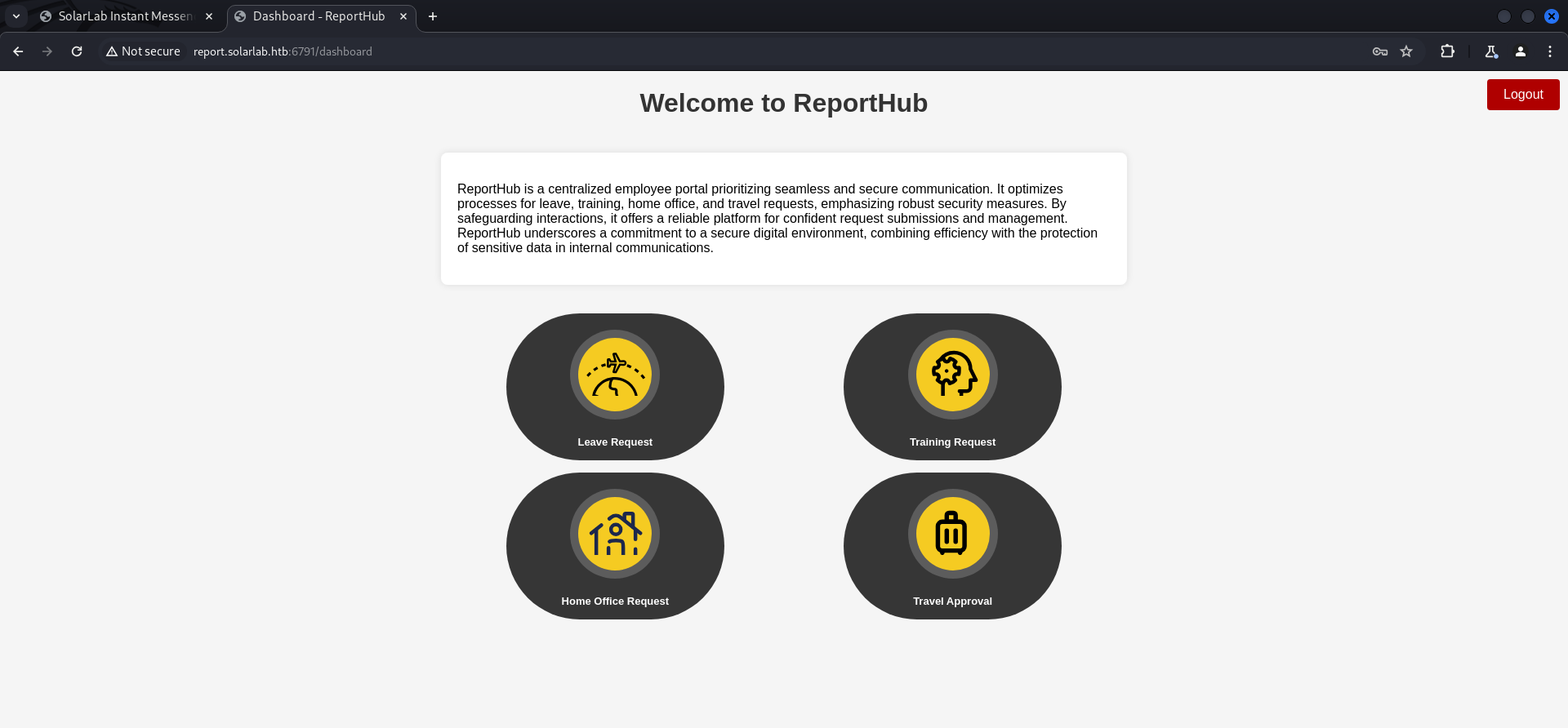Expand the tab search dropdown arrow
The image size is (1568, 728).
pos(16,16)
